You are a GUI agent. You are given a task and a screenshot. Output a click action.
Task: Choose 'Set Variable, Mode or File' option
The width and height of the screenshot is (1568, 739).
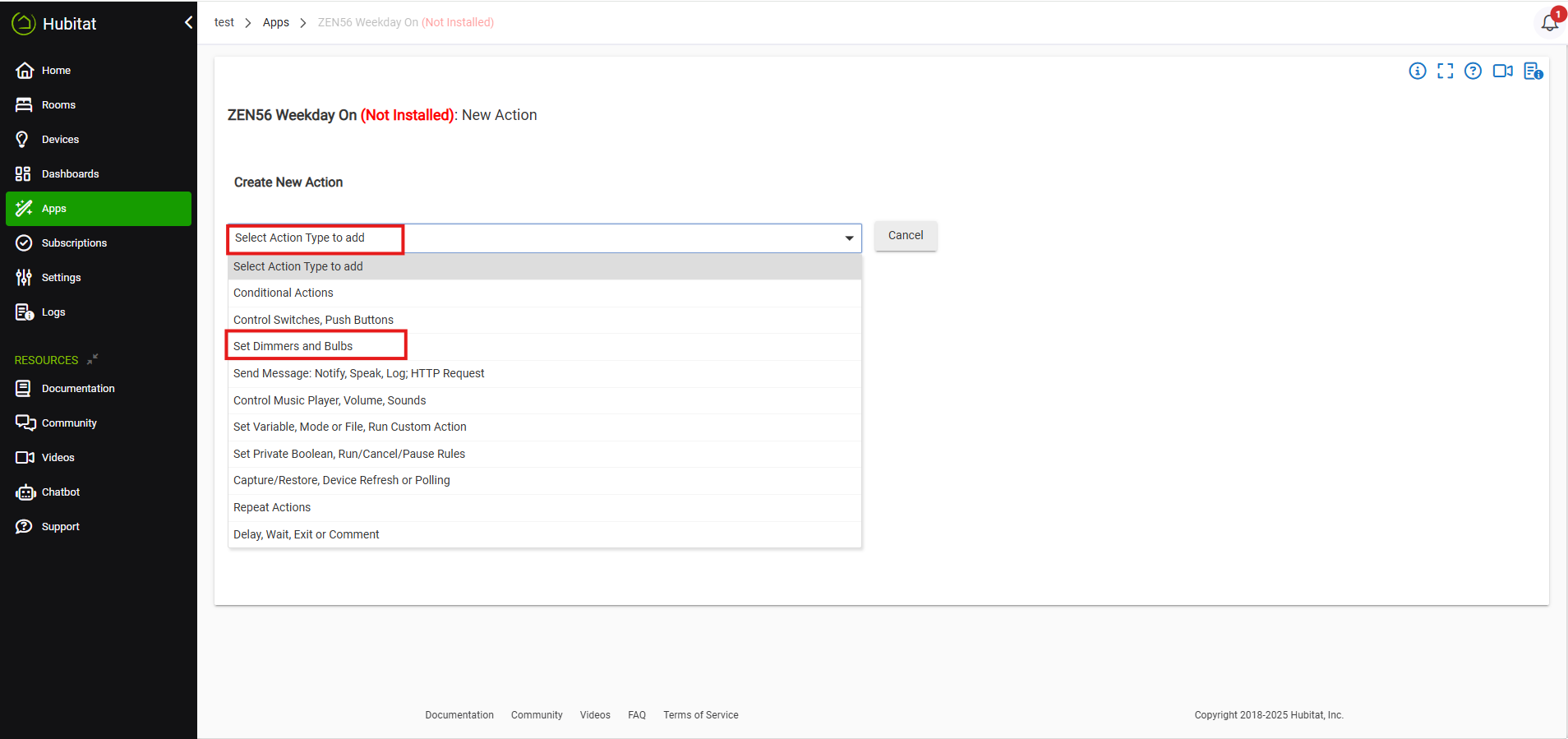tap(545, 427)
